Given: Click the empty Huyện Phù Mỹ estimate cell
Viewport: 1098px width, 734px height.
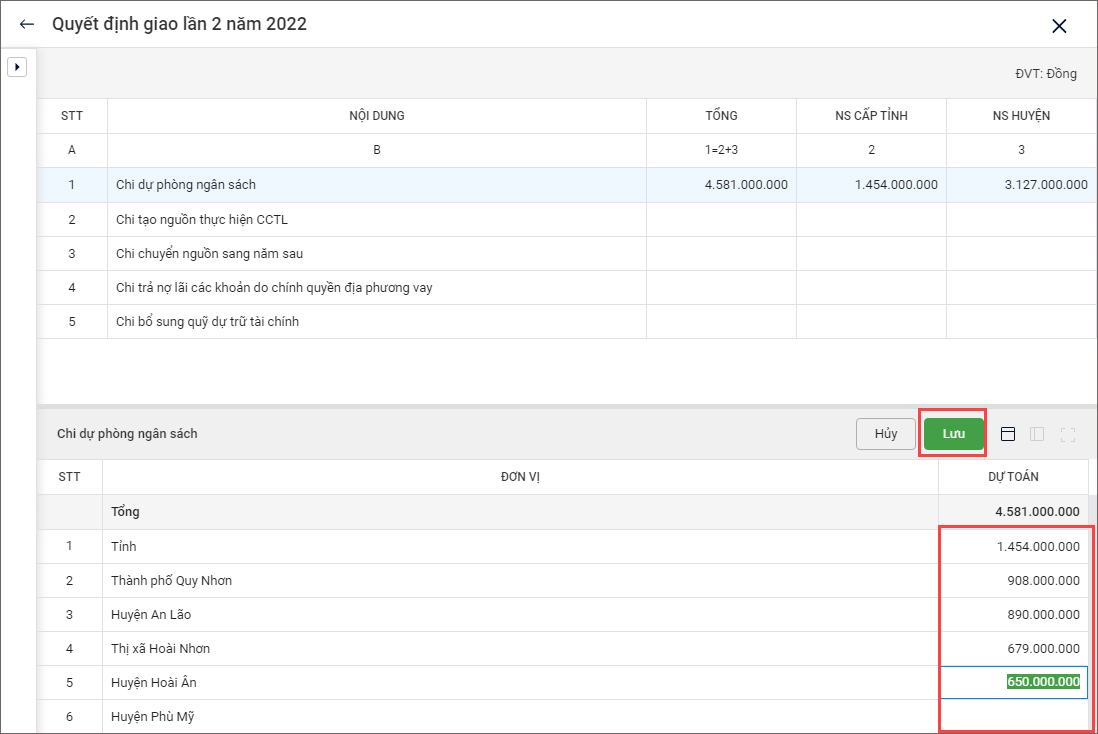Looking at the screenshot, I should [x=1013, y=716].
